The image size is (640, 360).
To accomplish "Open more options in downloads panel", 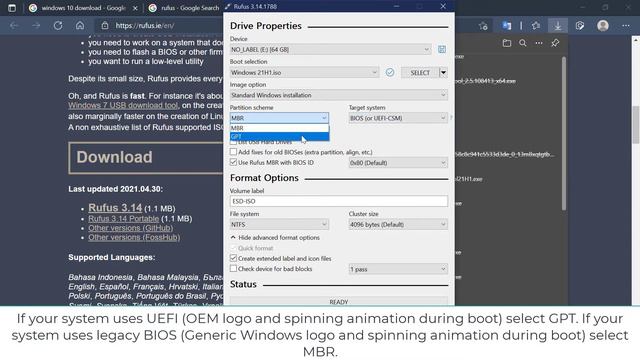I will 539,43.
